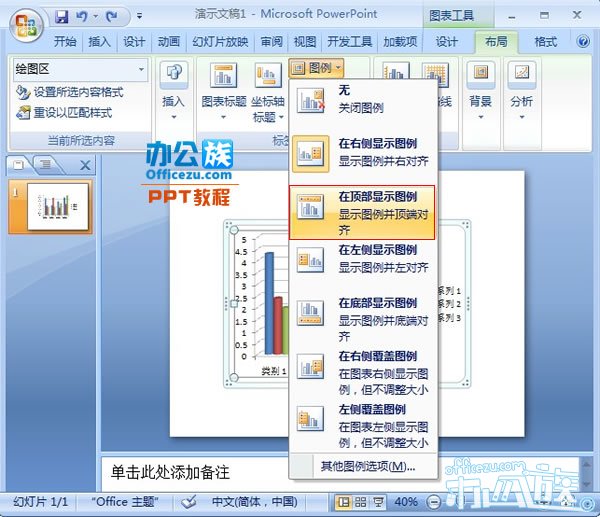Screen dimensions: 600x517
Task: Choose 无 关闭图例 option
Action: (x=362, y=99)
